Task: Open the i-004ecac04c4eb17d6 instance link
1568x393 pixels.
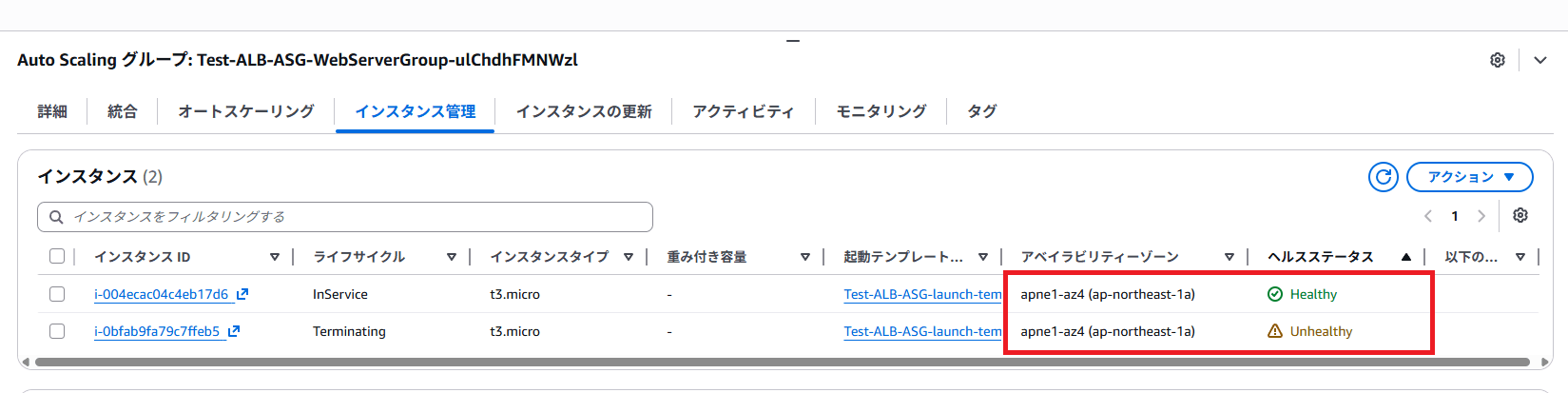Action: tap(161, 294)
